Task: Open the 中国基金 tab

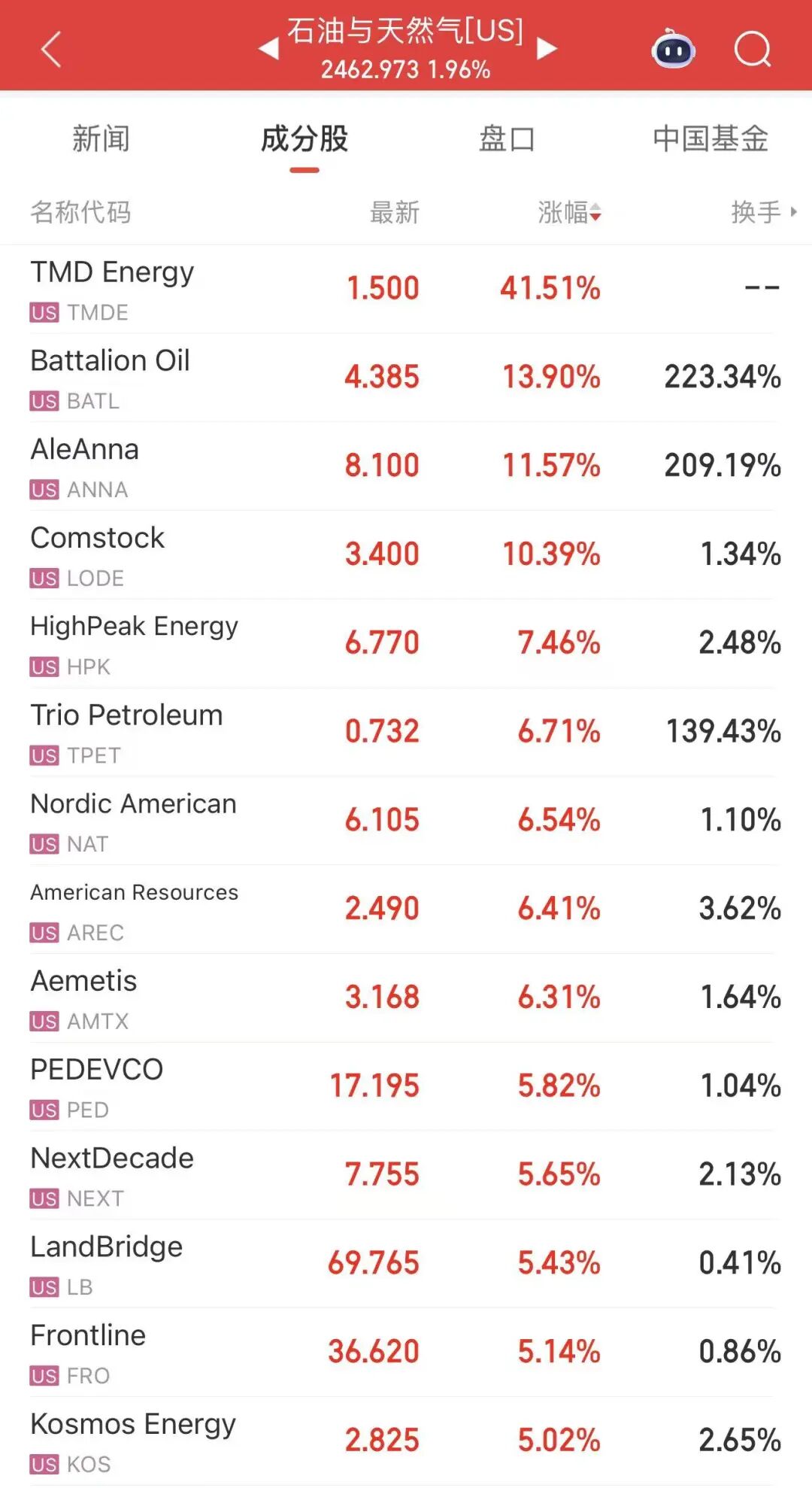Action: 710,140
